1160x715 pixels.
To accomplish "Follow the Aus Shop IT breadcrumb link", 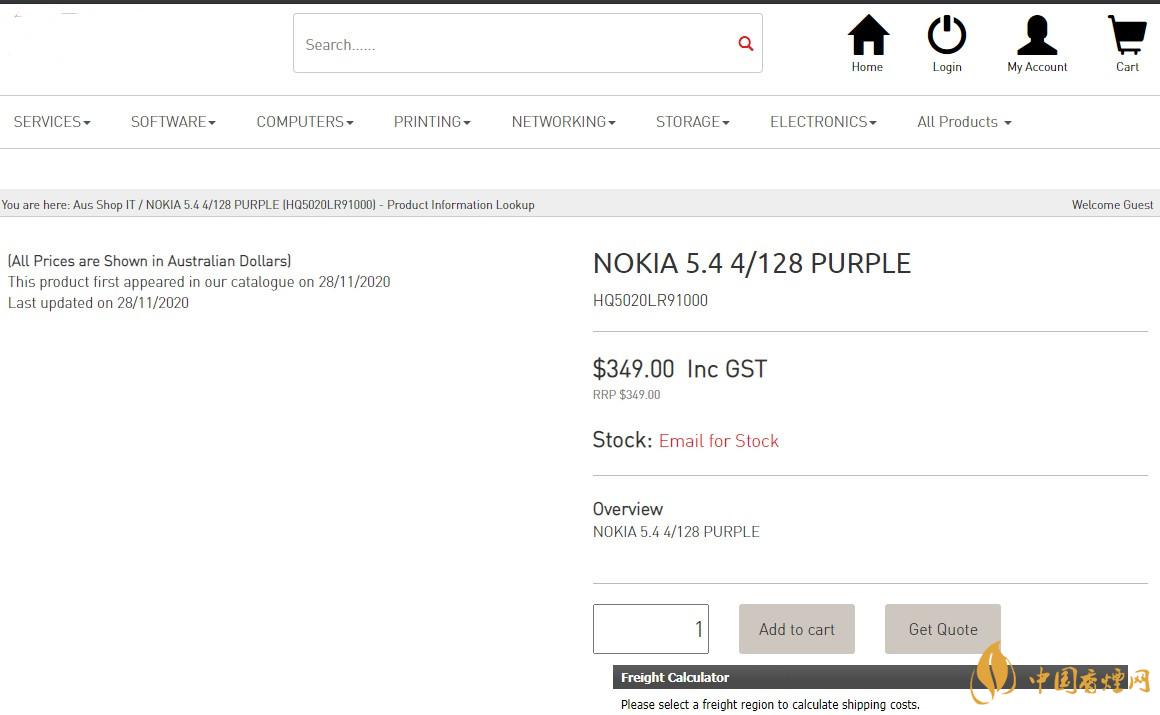I will 104,205.
